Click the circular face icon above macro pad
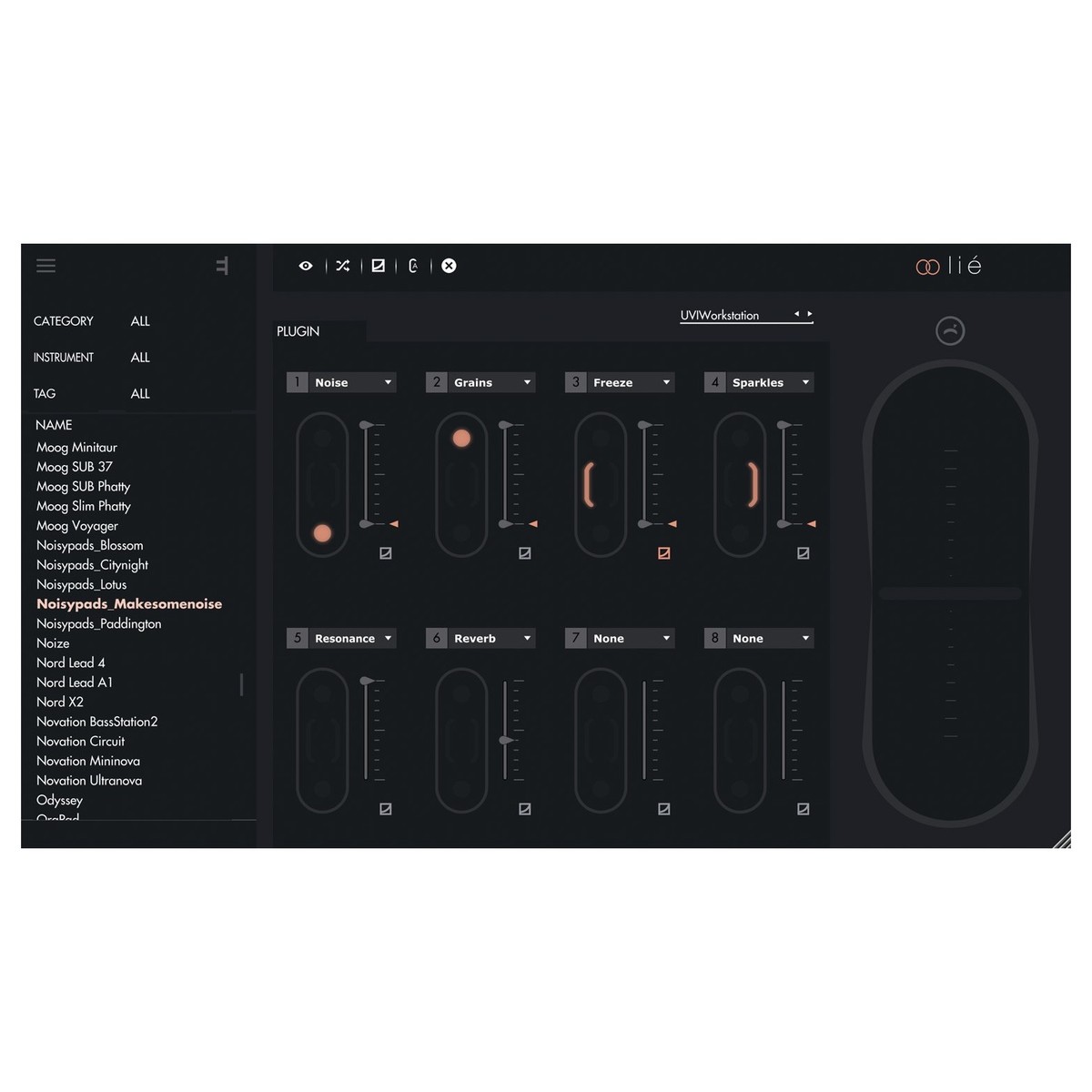The image size is (1092, 1092). (950, 331)
